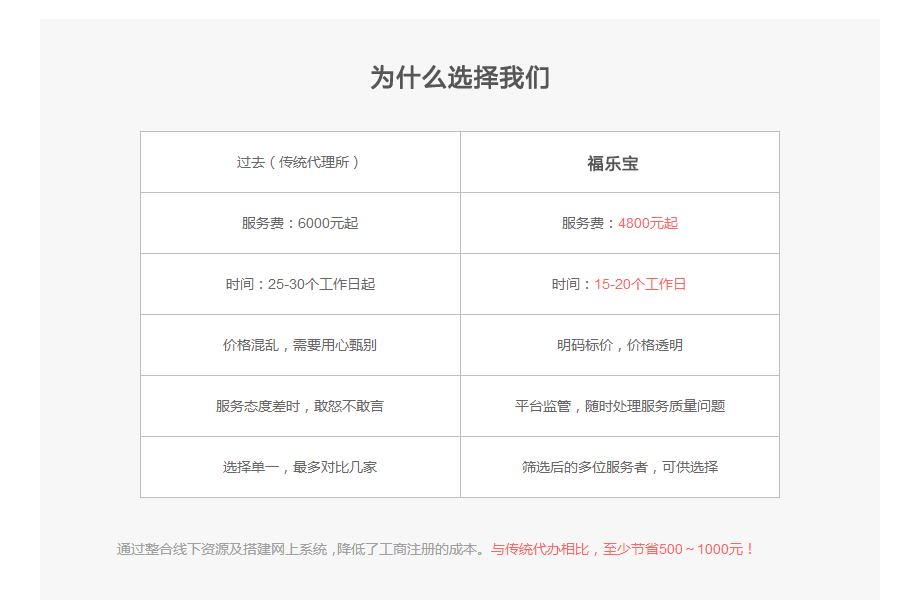Select table header 福乐宝
Screen dimensions: 920x600
620,162
